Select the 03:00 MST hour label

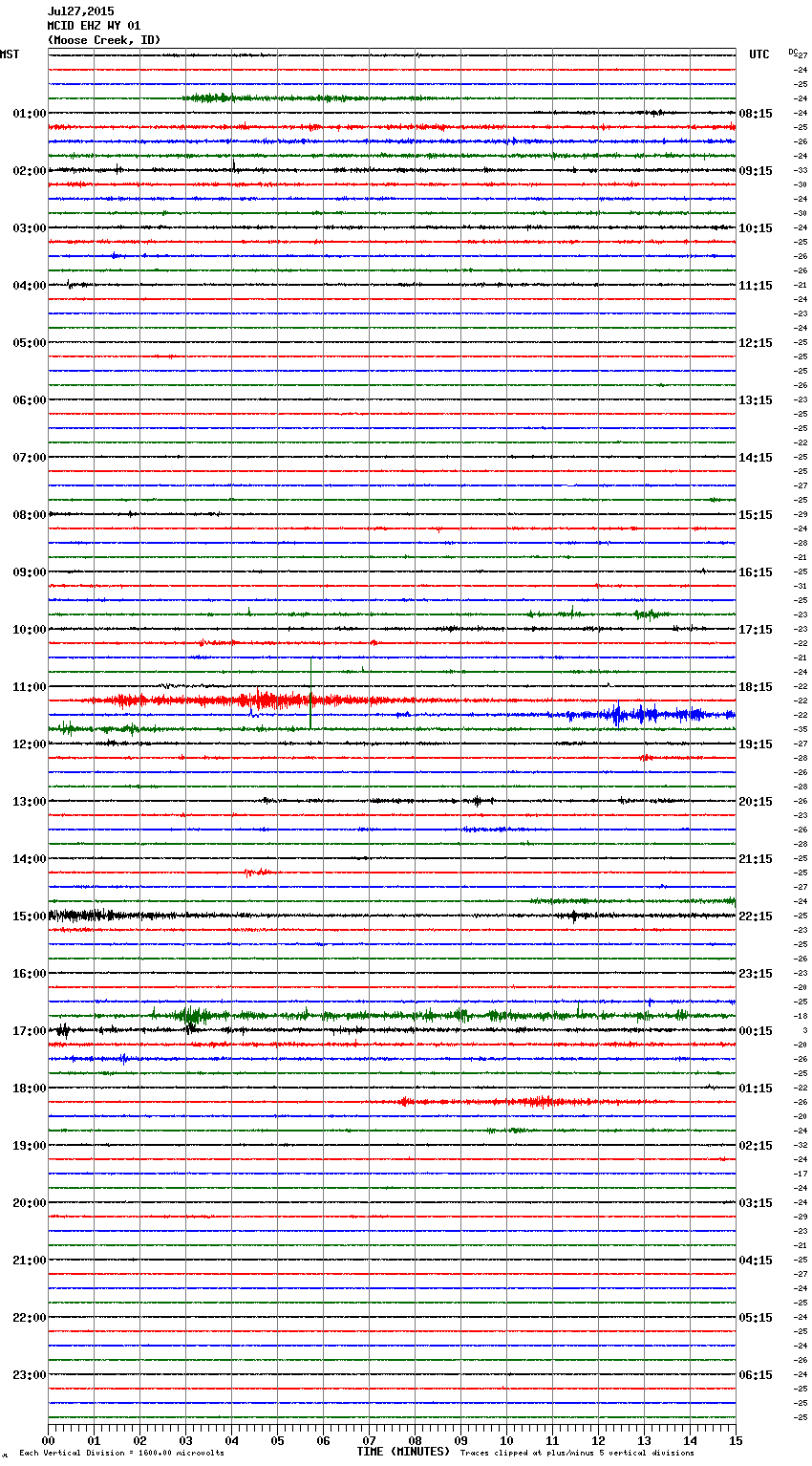click(x=30, y=228)
